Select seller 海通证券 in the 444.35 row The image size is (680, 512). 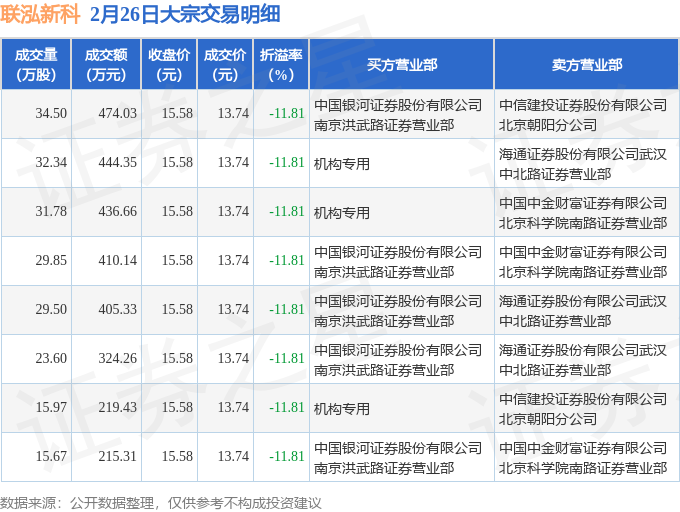[583, 164]
